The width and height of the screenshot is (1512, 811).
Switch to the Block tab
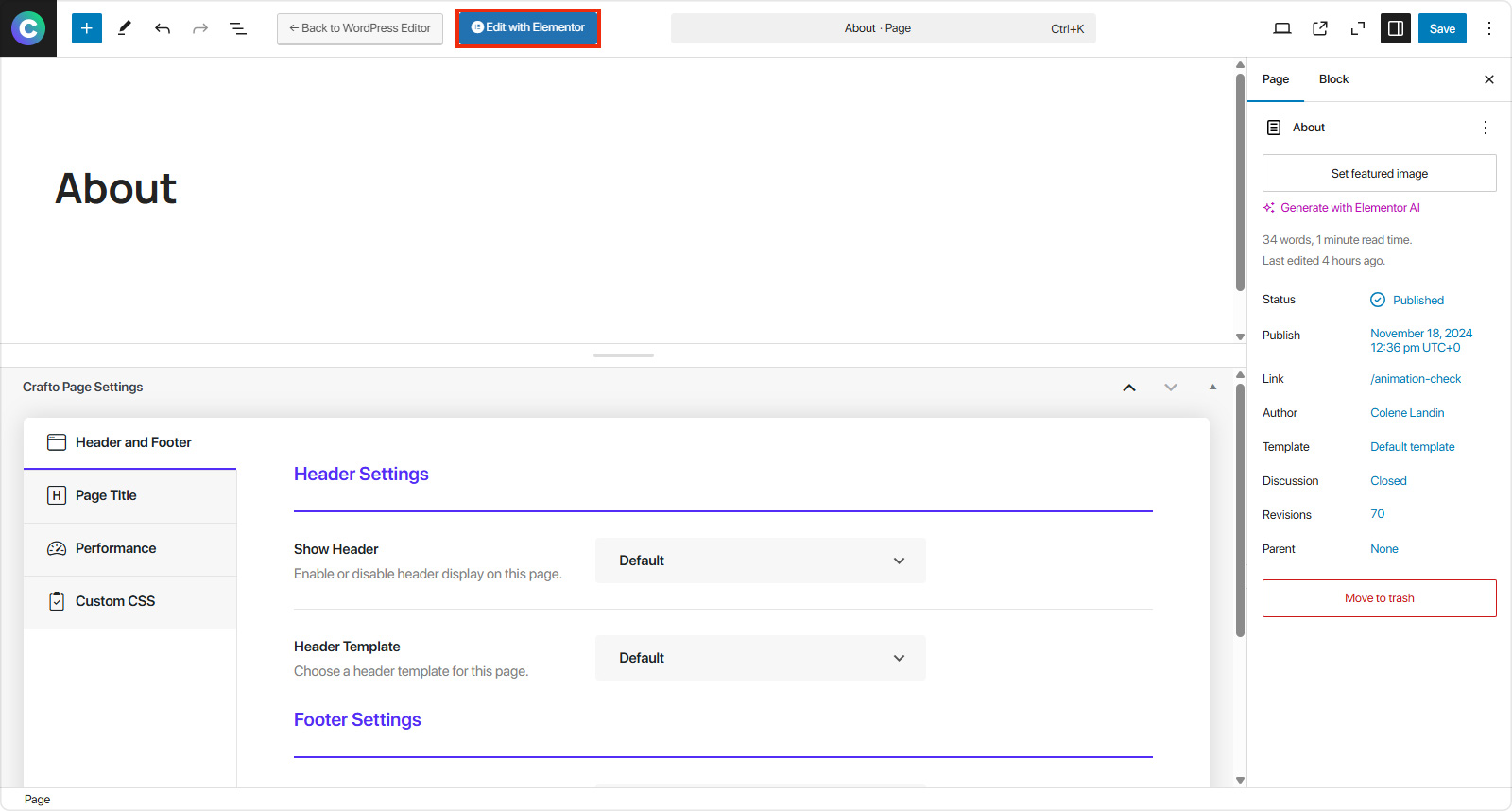[x=1333, y=79]
